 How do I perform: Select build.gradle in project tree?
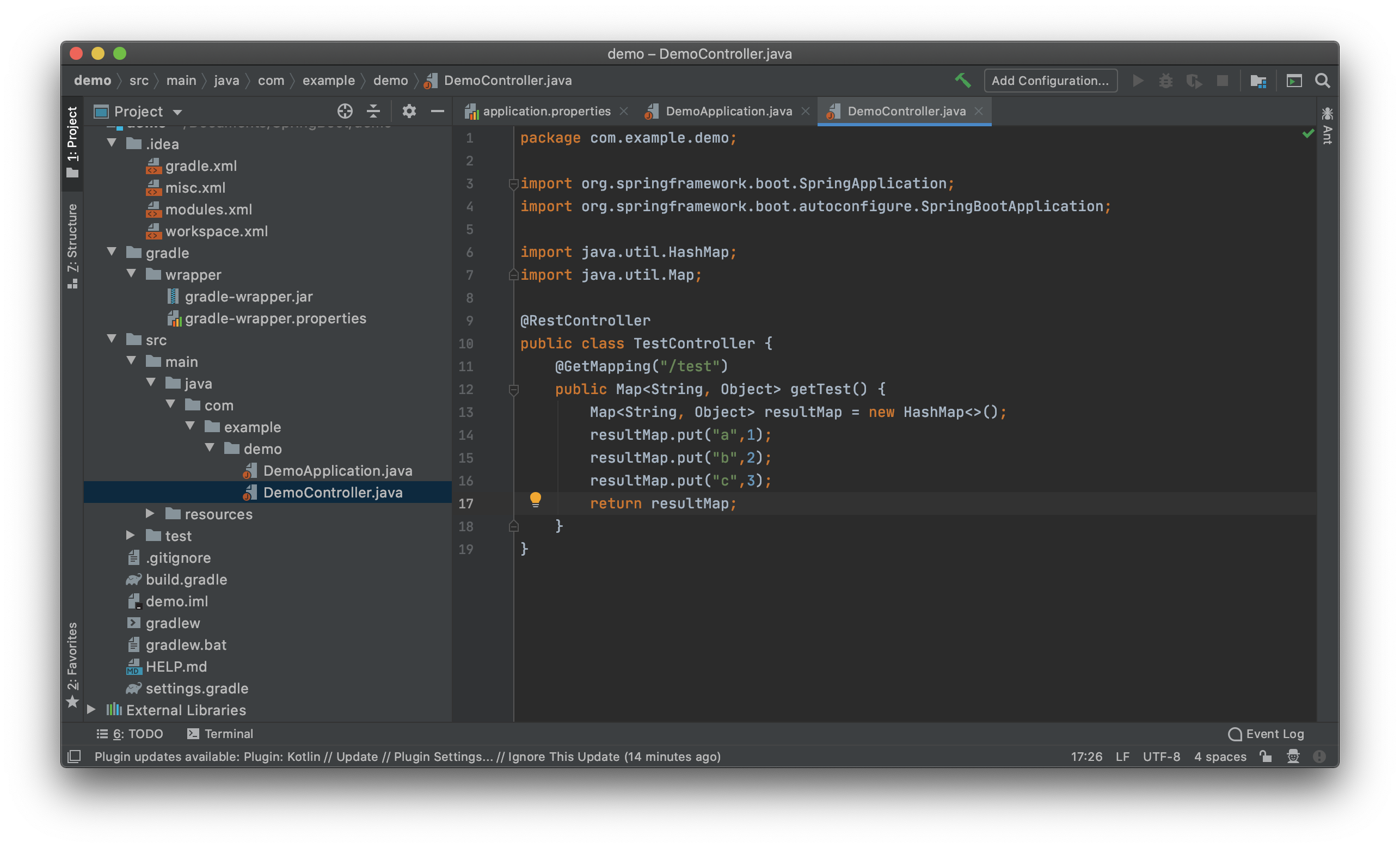click(186, 579)
